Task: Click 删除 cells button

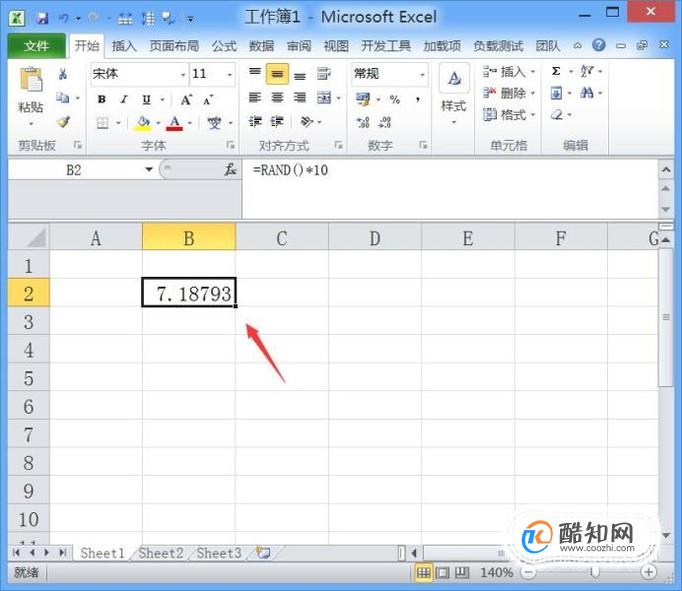Action: click(509, 93)
